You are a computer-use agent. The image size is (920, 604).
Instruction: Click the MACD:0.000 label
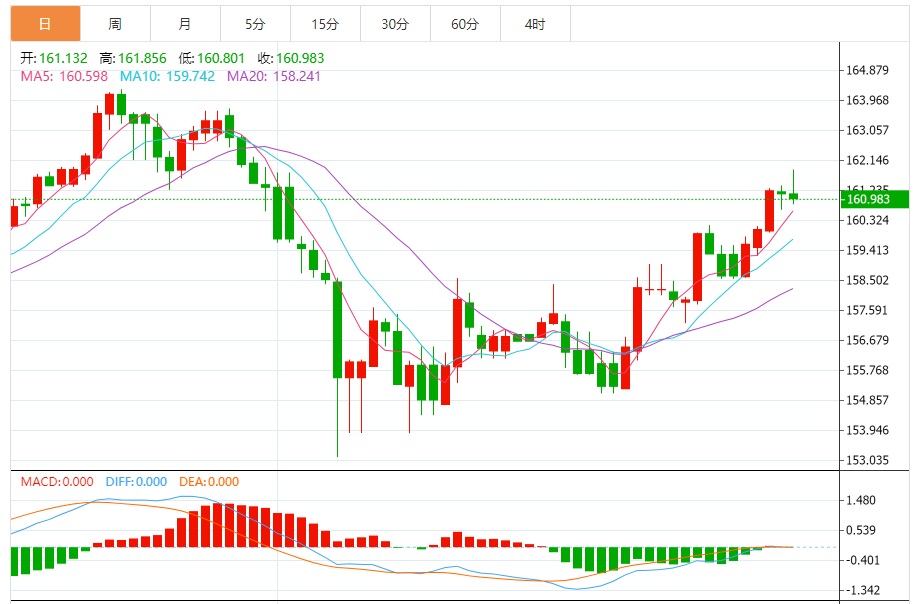click(57, 482)
